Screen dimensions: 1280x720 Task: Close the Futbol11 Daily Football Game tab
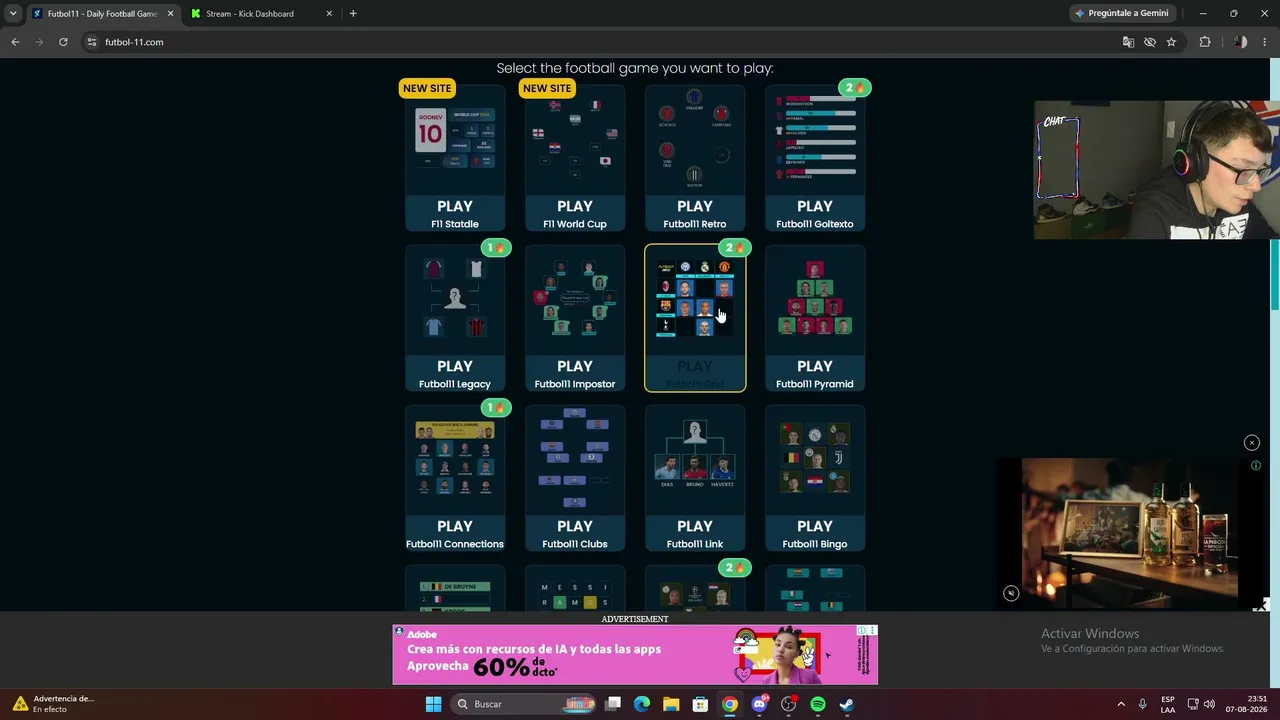pos(170,14)
